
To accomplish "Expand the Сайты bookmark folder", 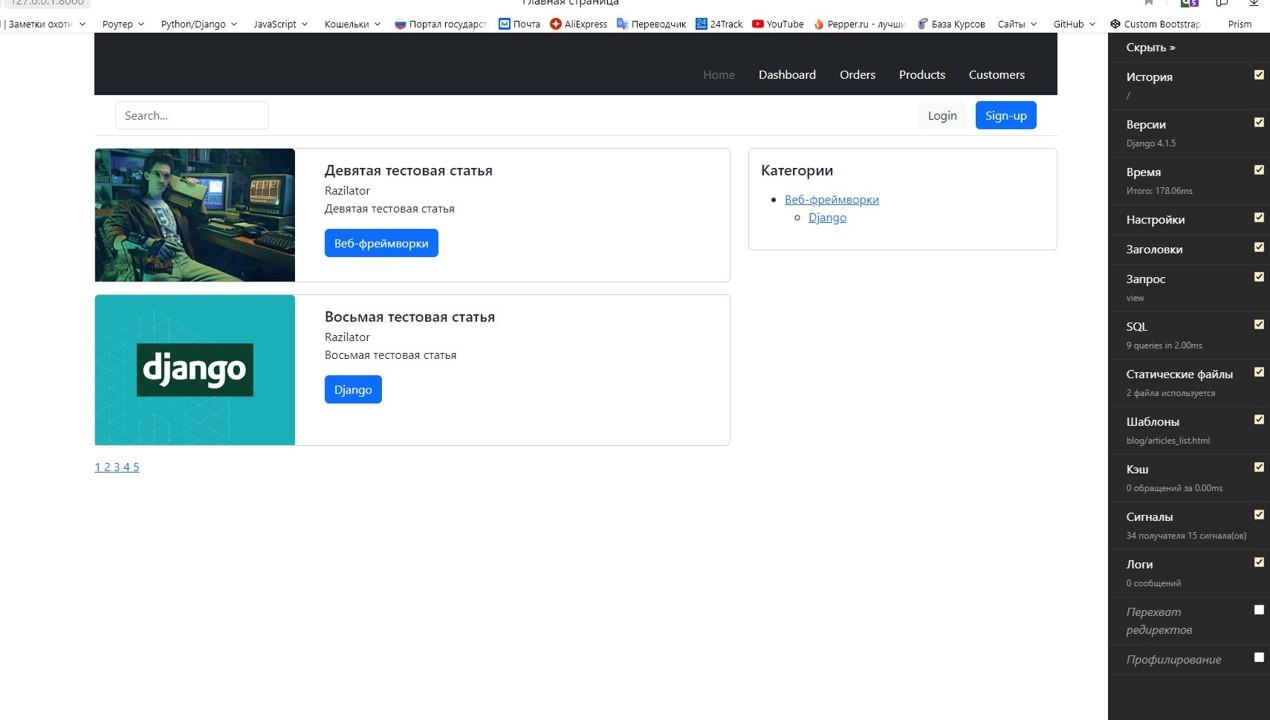I will point(1017,24).
